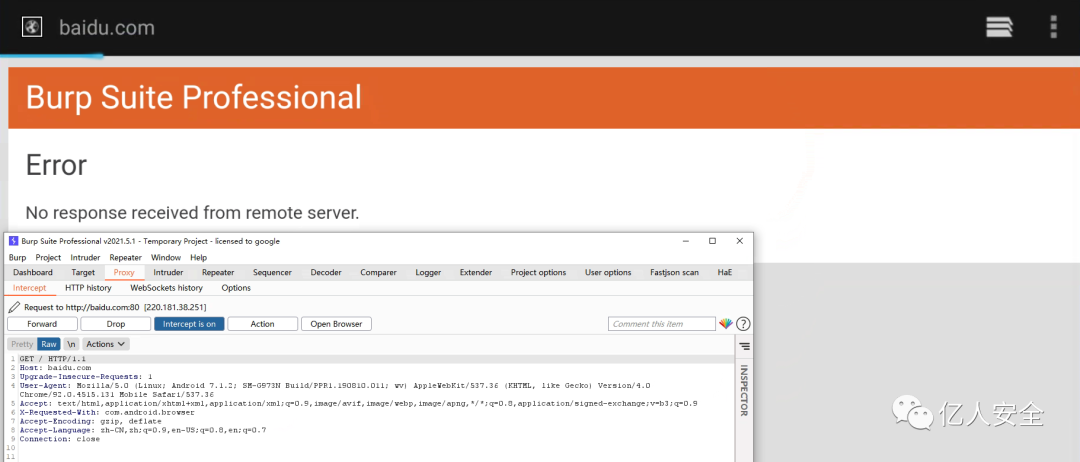
Task: Open the browser tabs stack icon
Action: pyautogui.click(x=999, y=27)
